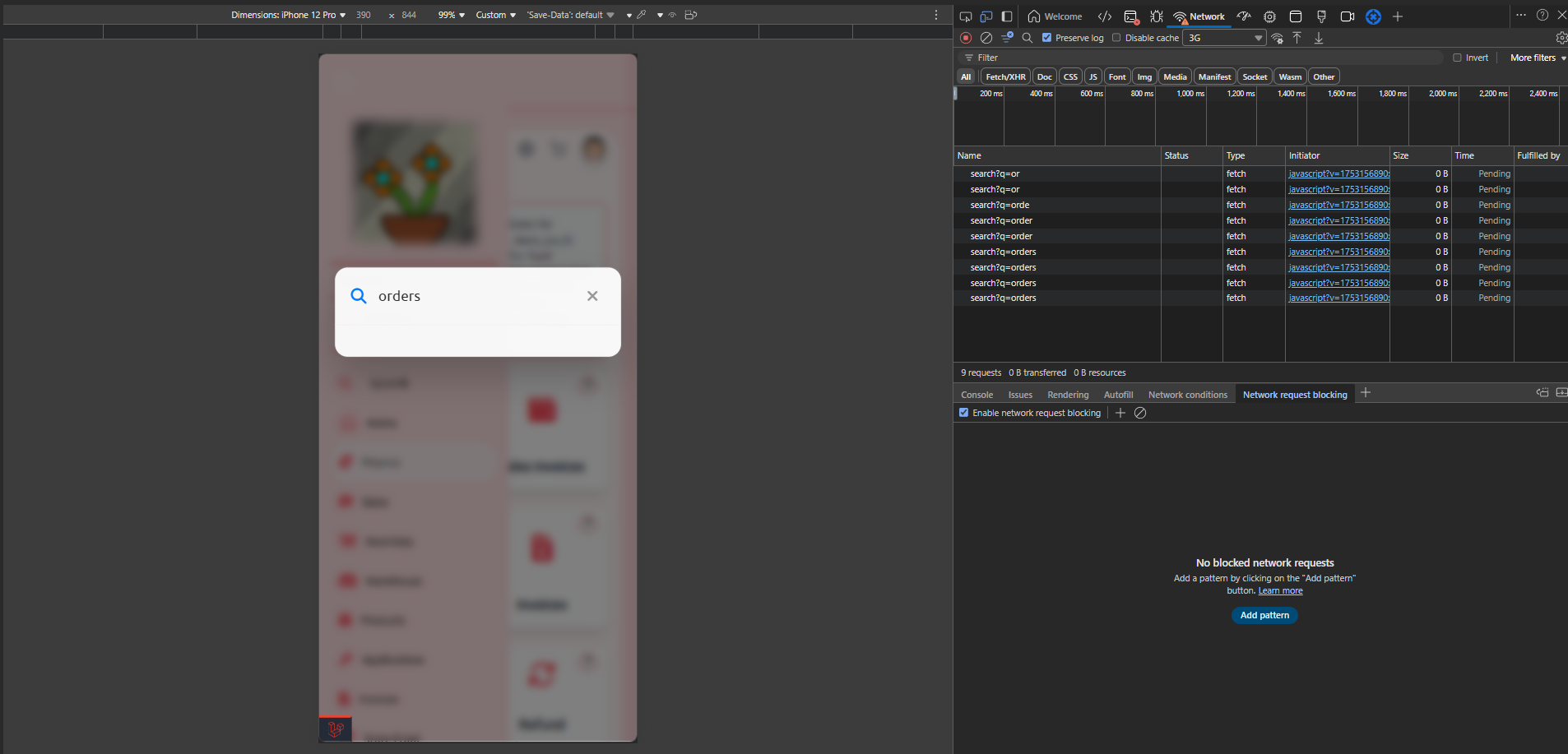This screenshot has width=1568, height=754.
Task: Toggle the DevTools sidebar dock icon
Action: point(1007,16)
